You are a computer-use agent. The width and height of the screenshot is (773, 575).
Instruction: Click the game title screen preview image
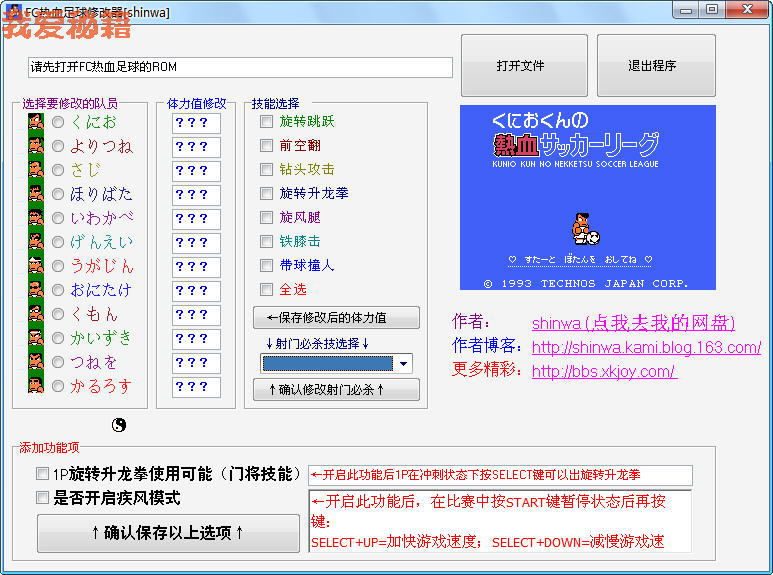[x=588, y=197]
